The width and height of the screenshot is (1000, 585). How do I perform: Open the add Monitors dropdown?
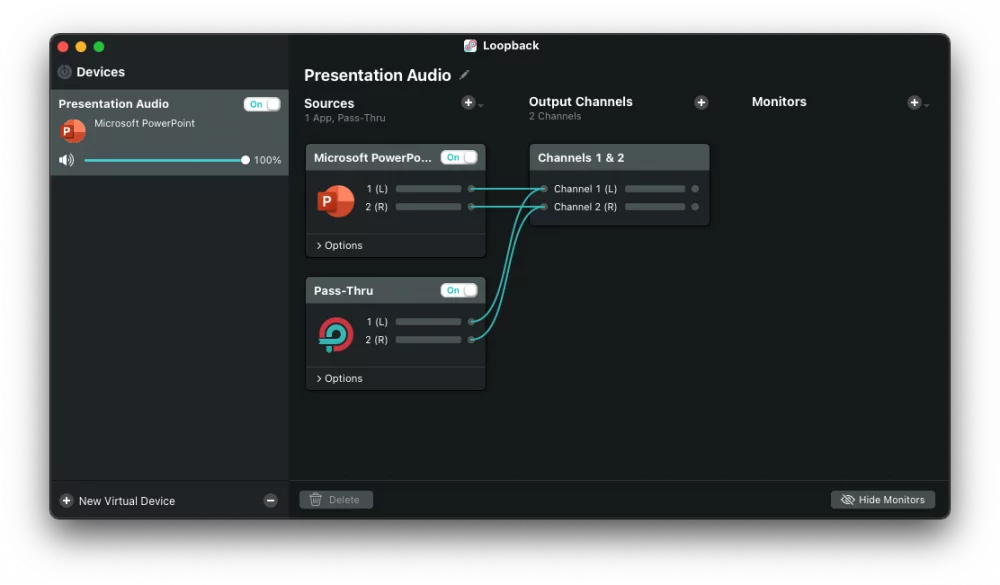point(917,103)
